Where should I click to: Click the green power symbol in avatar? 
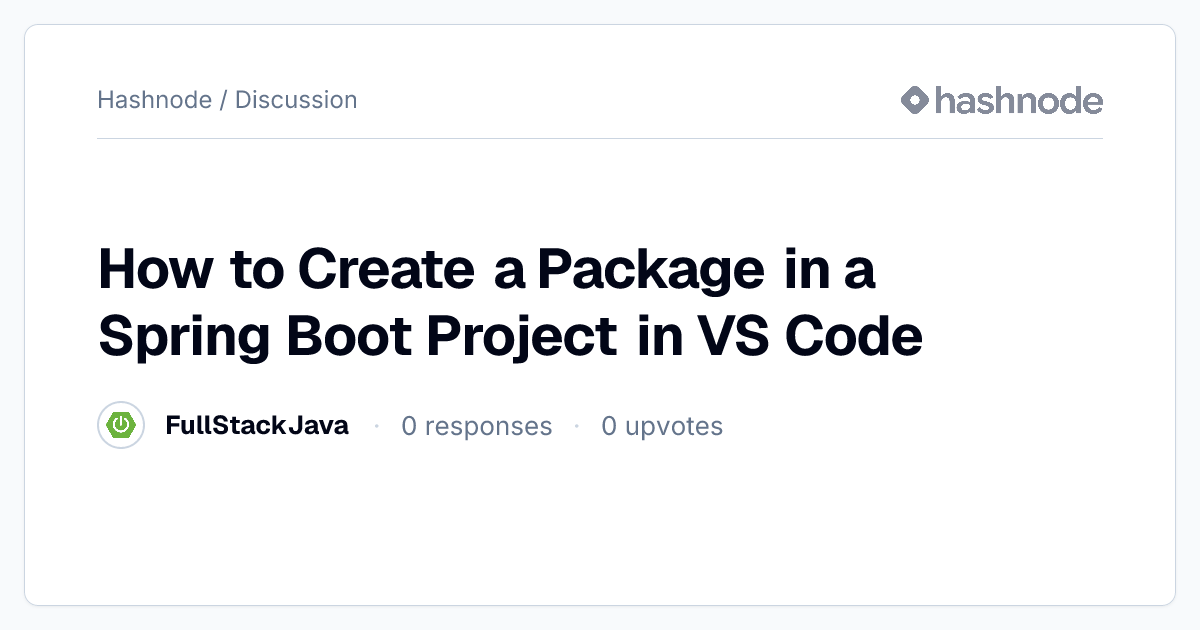121,426
